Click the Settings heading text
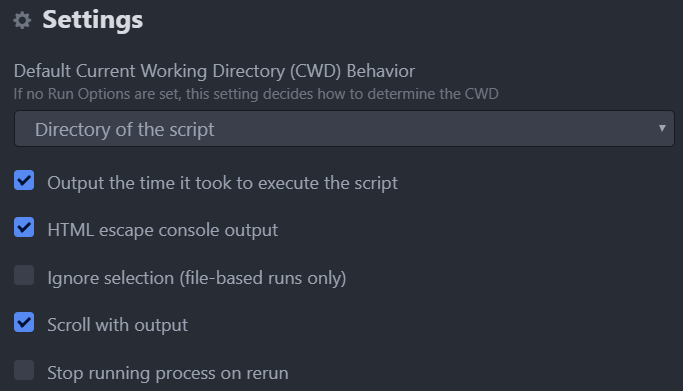 coord(93,20)
